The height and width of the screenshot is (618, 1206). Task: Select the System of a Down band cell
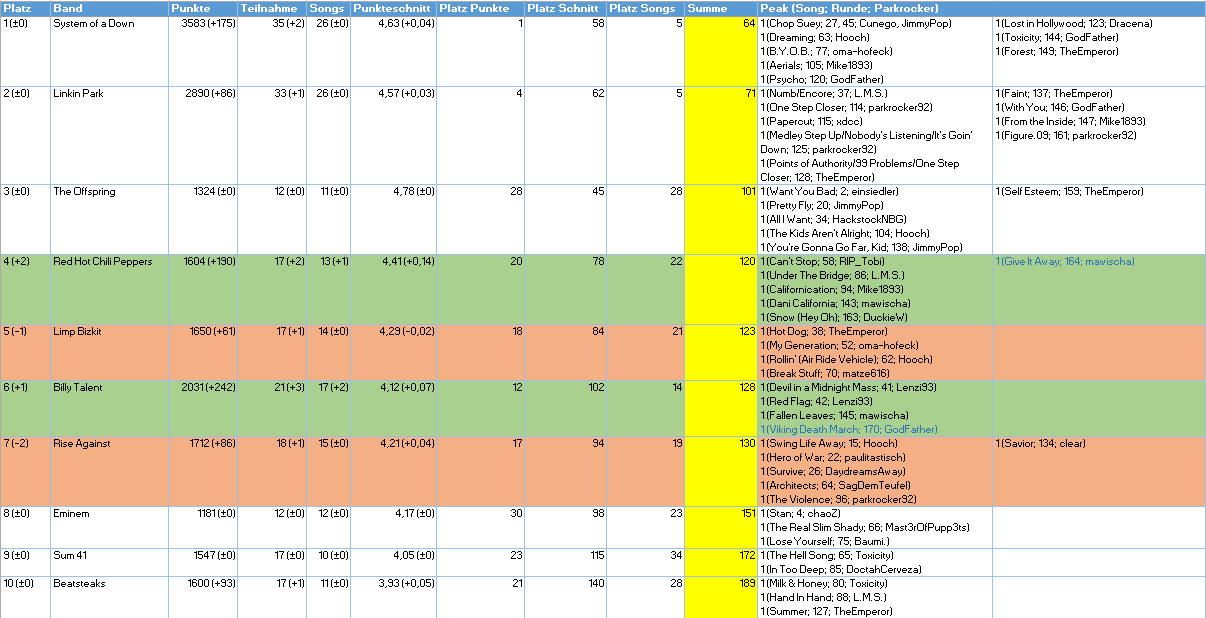[109, 51]
